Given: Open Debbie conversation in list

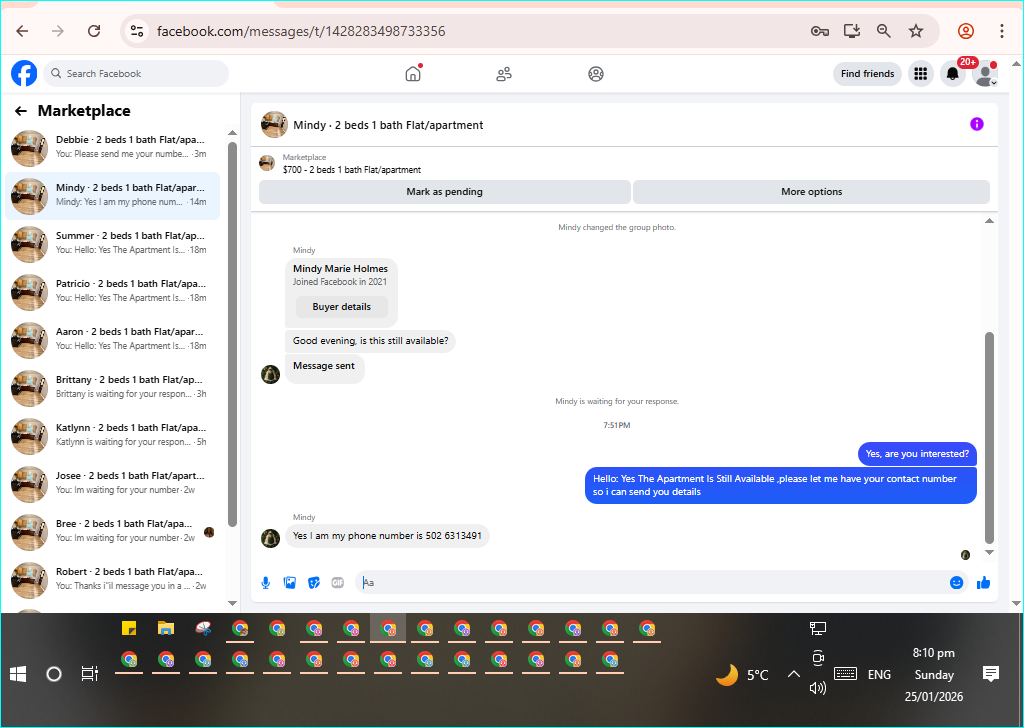Looking at the screenshot, I should pos(112,147).
